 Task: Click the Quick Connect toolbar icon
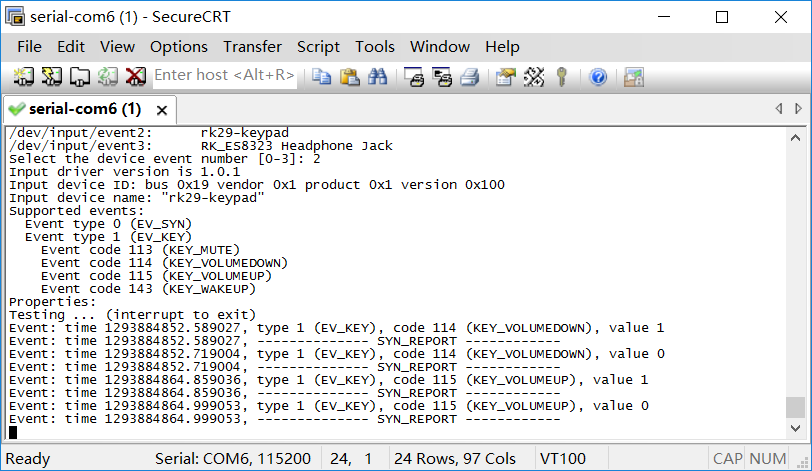point(52,77)
